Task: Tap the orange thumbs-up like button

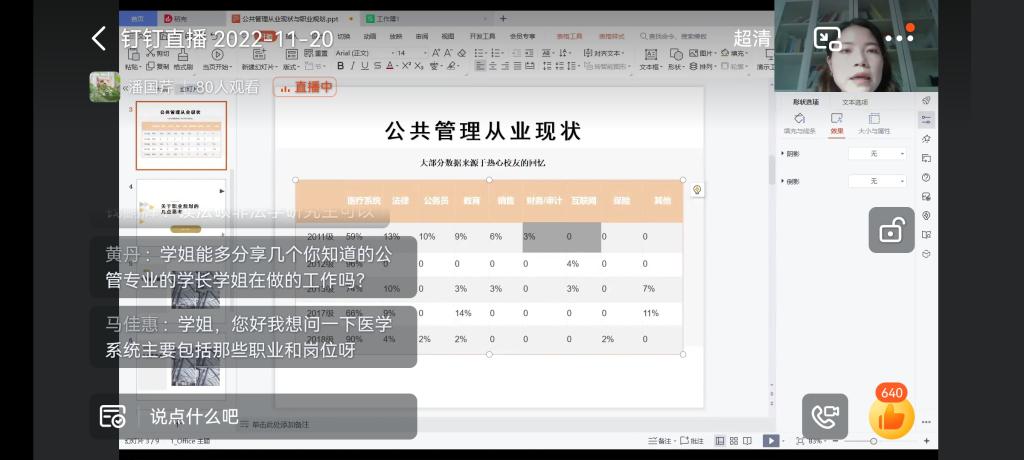Action: pyautogui.click(x=891, y=417)
